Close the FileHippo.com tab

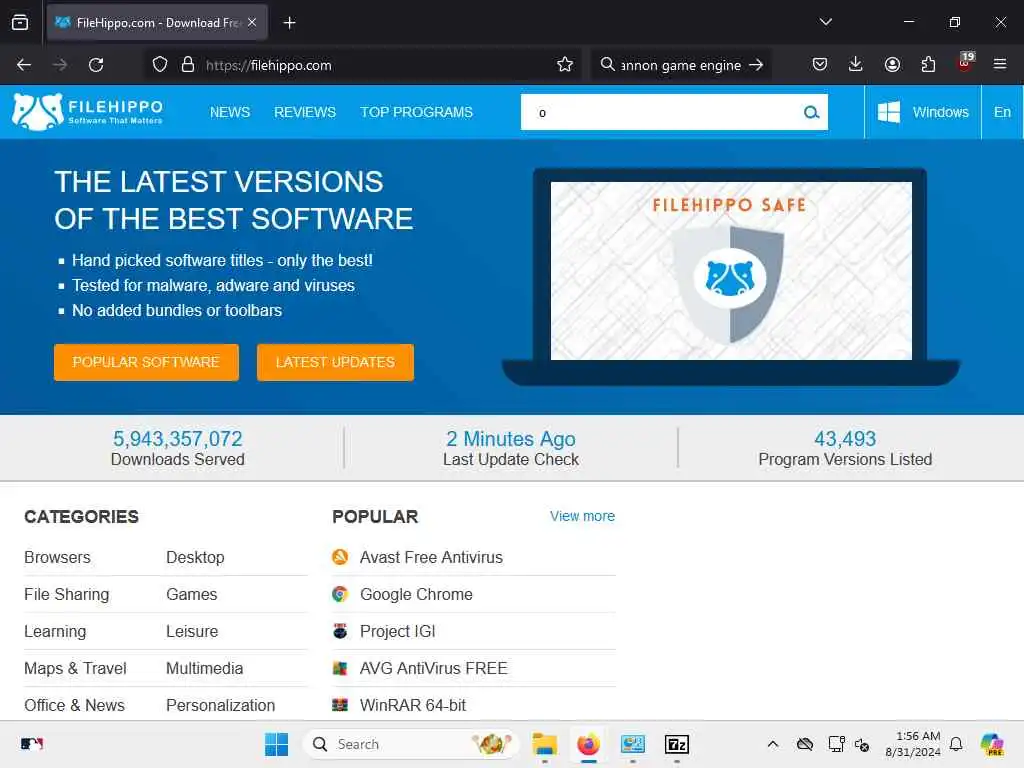pyautogui.click(x=252, y=22)
